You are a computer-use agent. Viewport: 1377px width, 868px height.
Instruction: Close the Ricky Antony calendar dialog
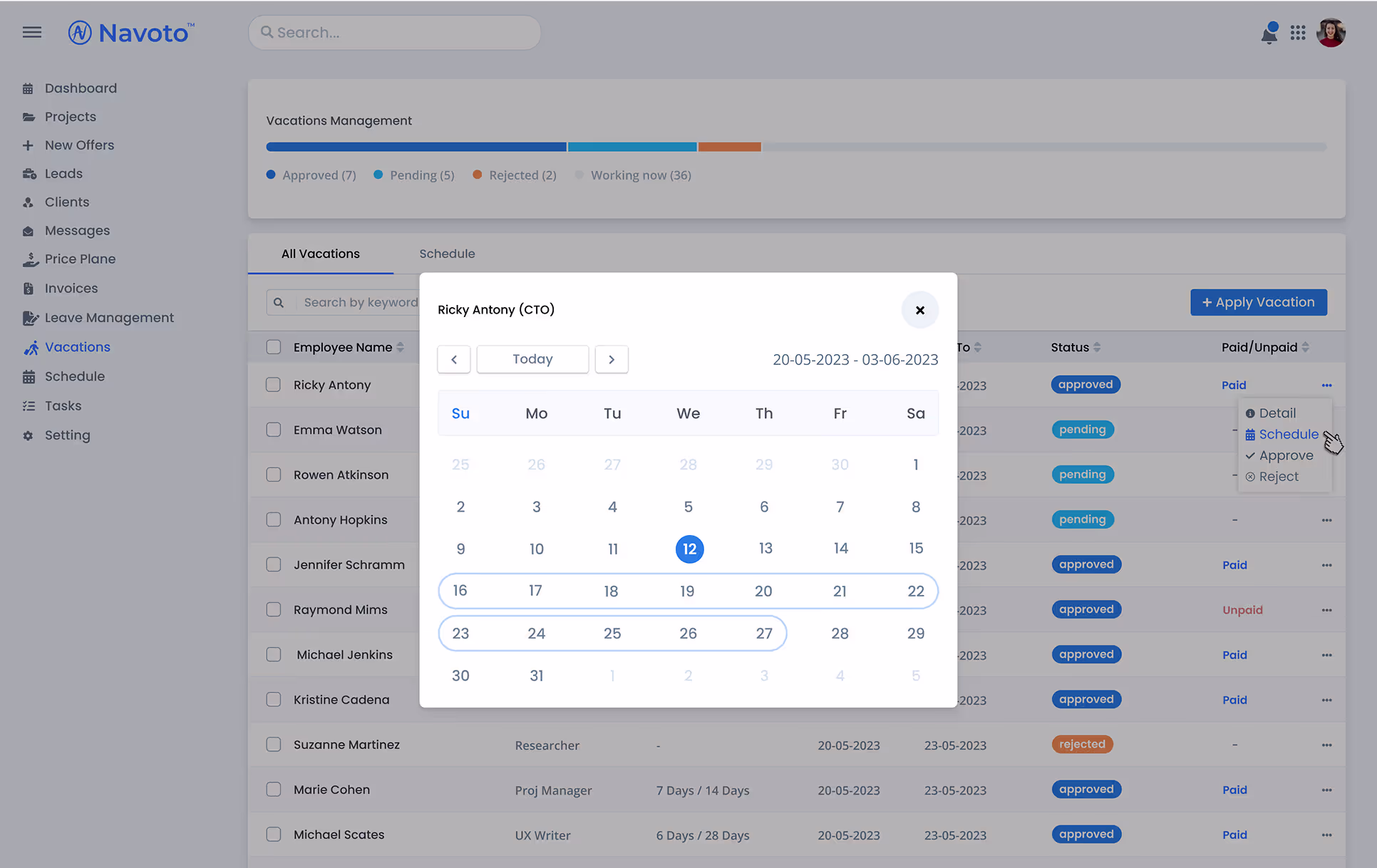click(920, 310)
